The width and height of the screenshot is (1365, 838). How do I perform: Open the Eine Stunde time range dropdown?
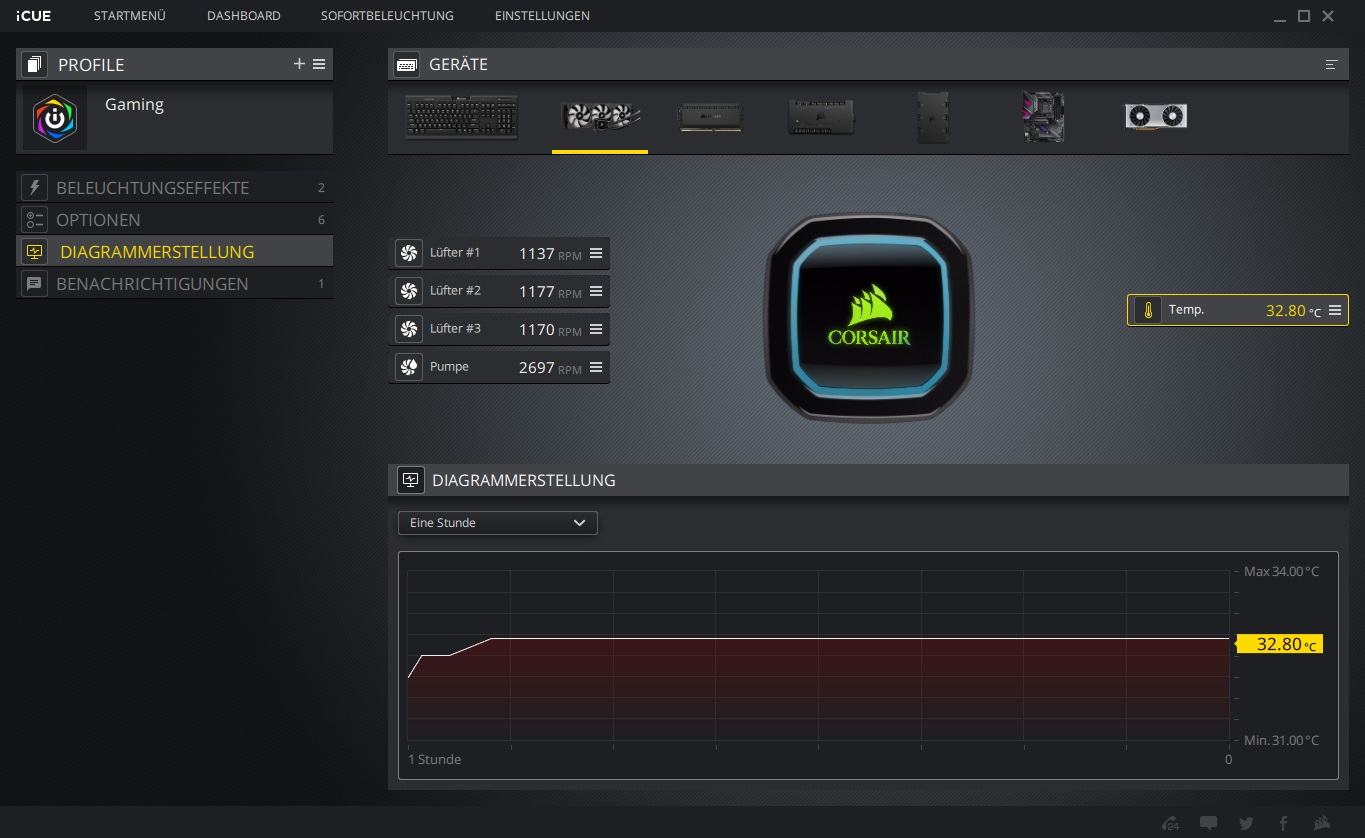pos(498,523)
